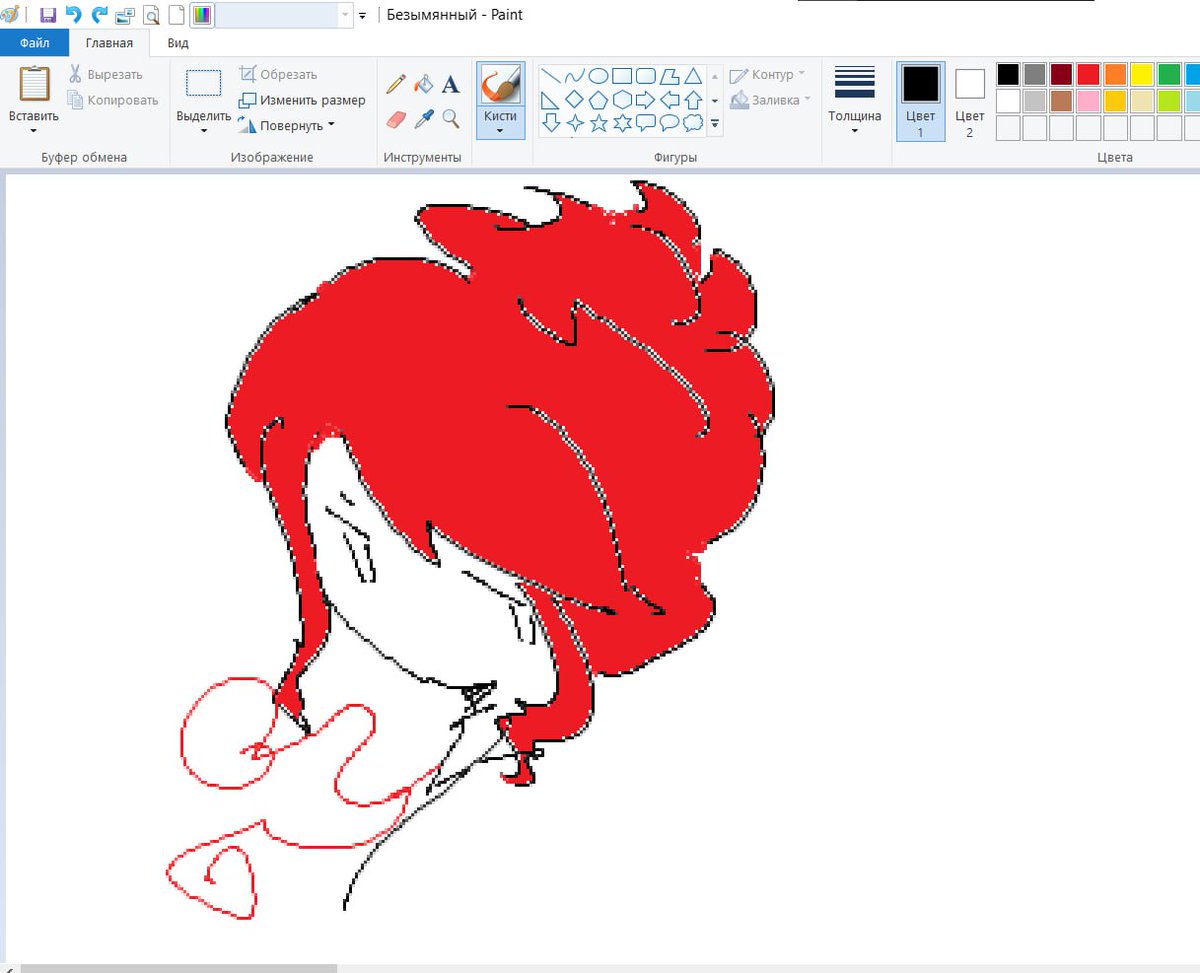Click Изменить размер button
This screenshot has width=1200, height=973.
tap(302, 100)
